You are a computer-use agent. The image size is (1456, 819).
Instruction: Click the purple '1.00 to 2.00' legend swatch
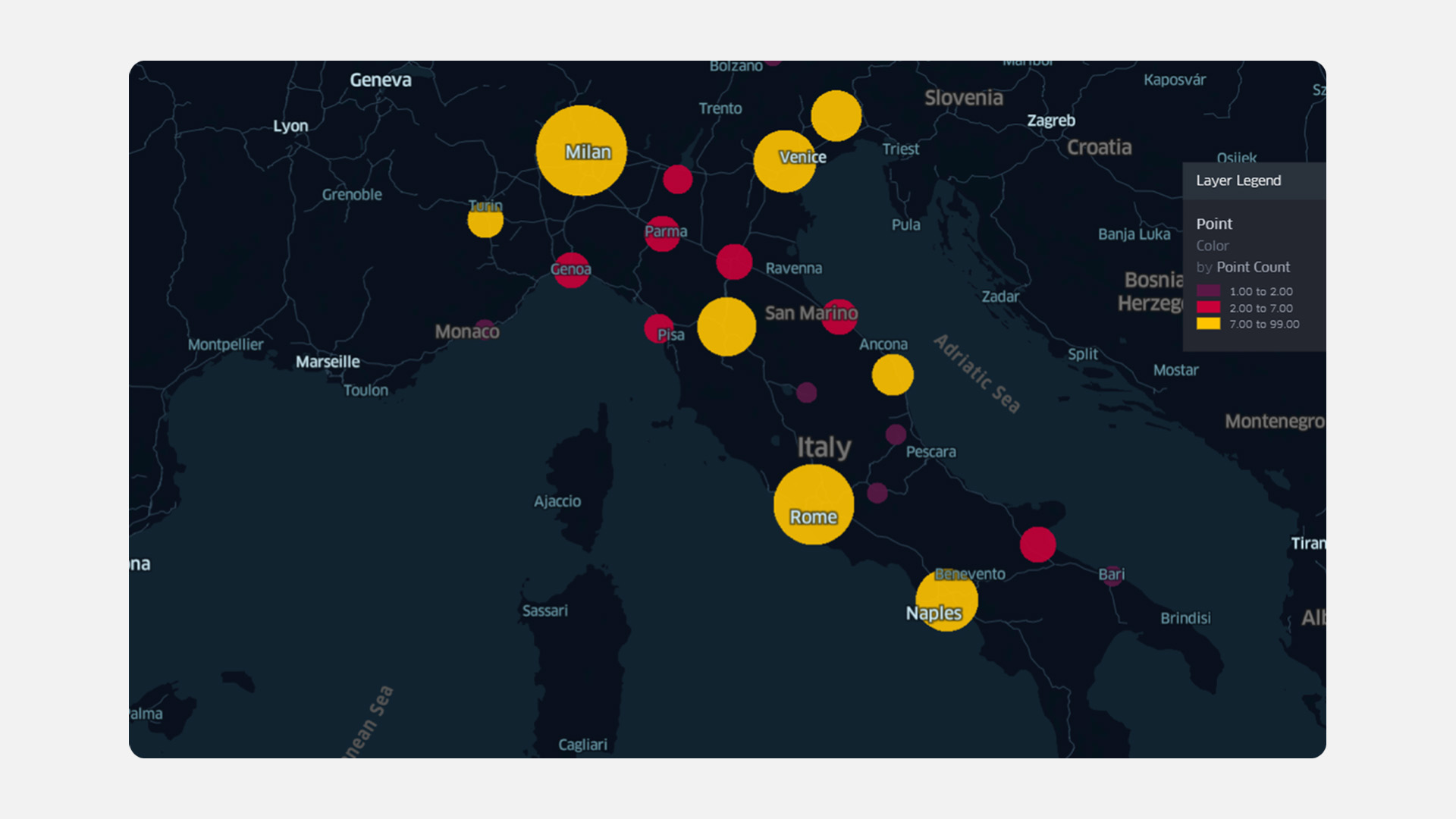[1210, 291]
